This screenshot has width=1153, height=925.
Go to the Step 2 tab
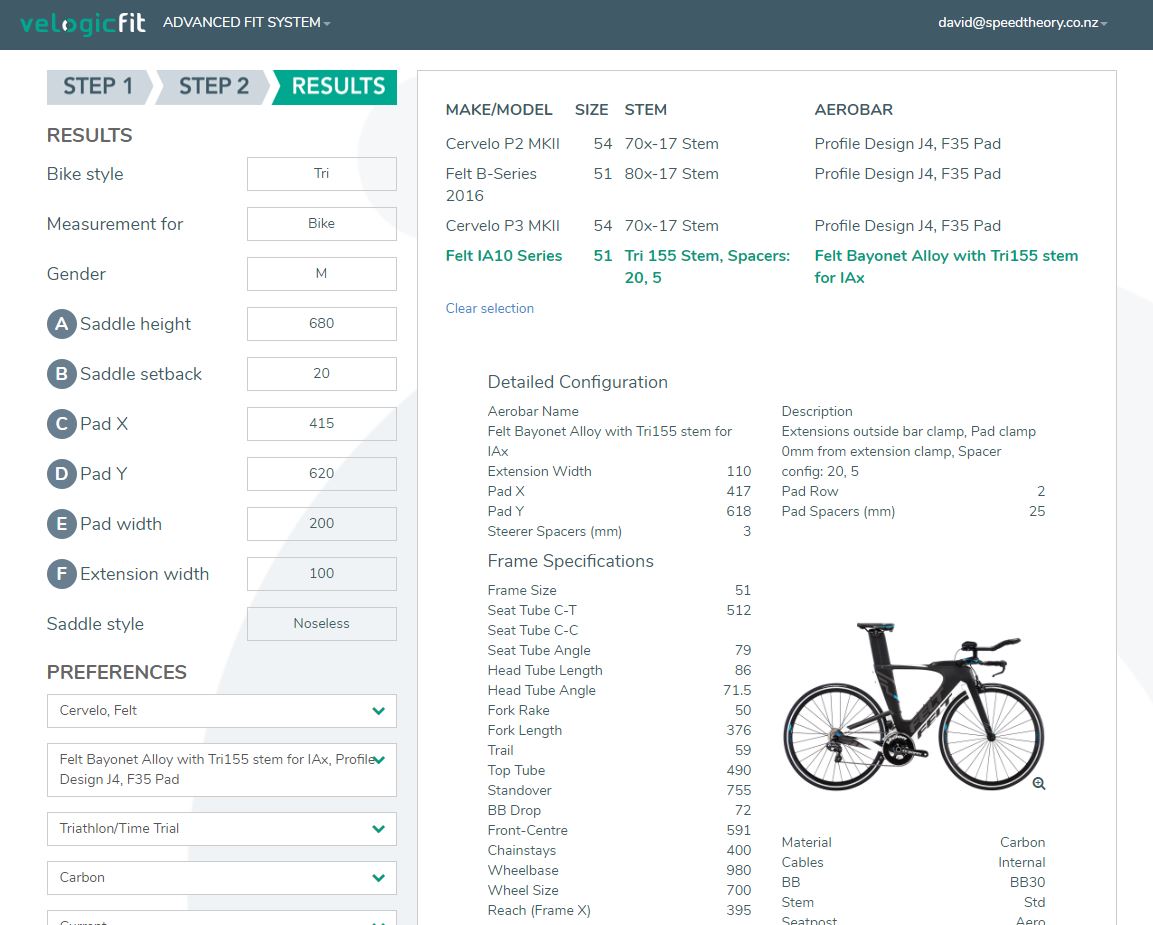pyautogui.click(x=213, y=87)
